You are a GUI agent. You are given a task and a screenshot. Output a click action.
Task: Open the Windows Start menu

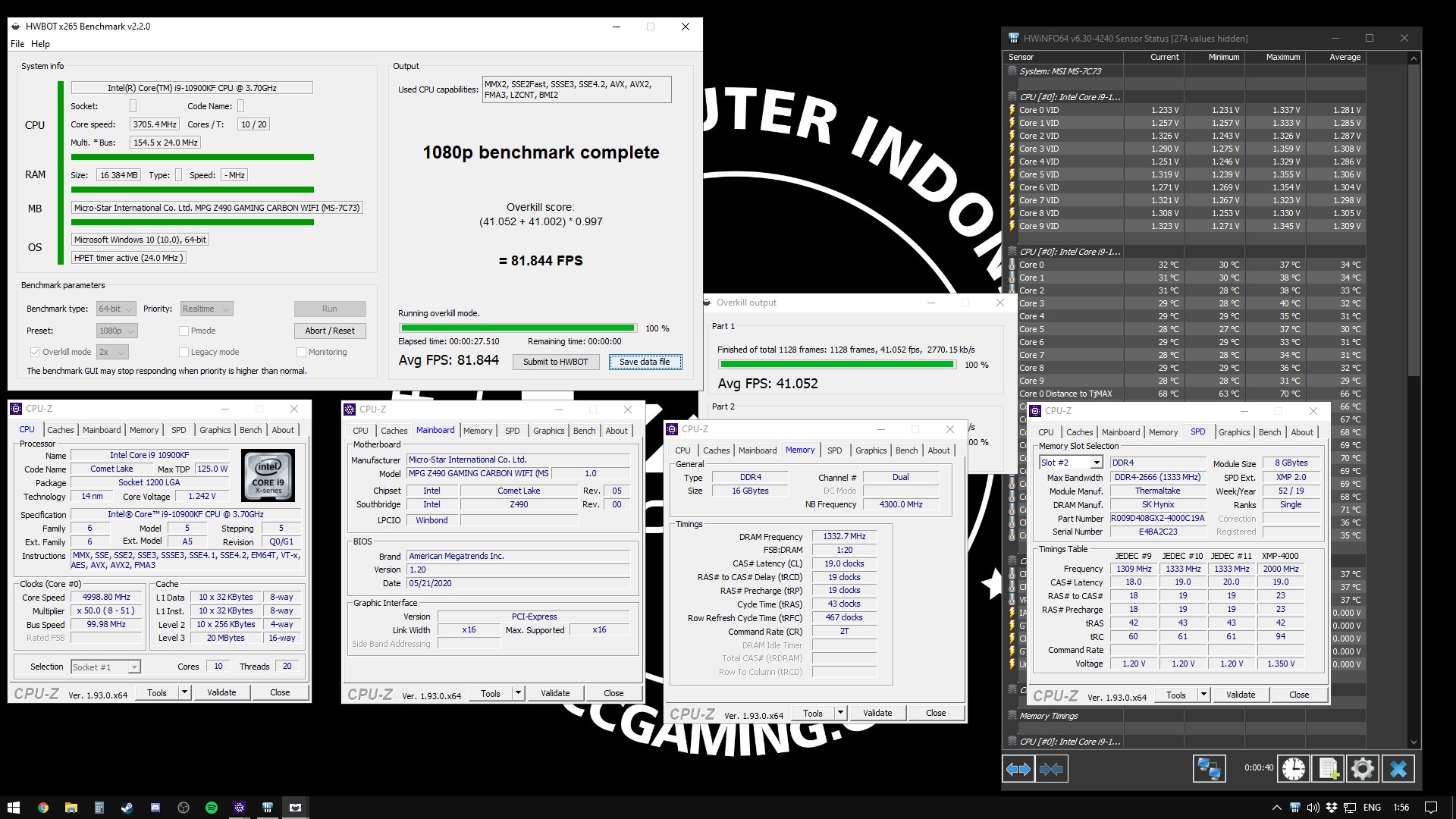(x=14, y=808)
